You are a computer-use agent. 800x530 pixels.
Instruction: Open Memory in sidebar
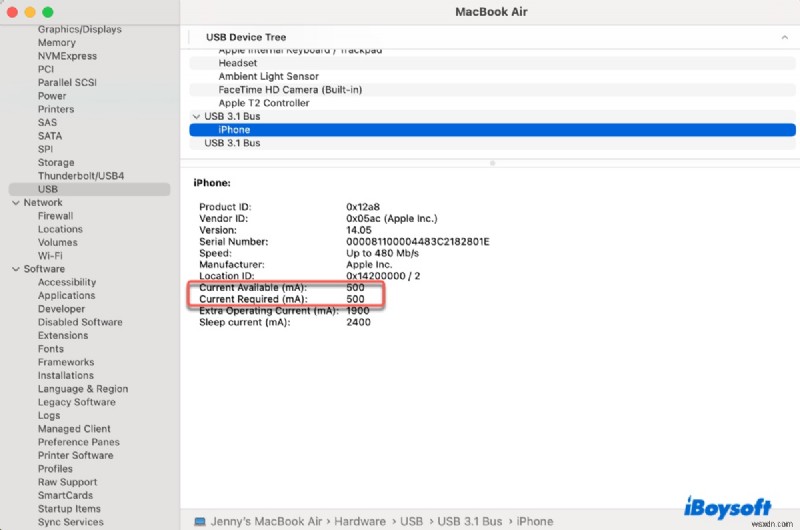tap(57, 43)
